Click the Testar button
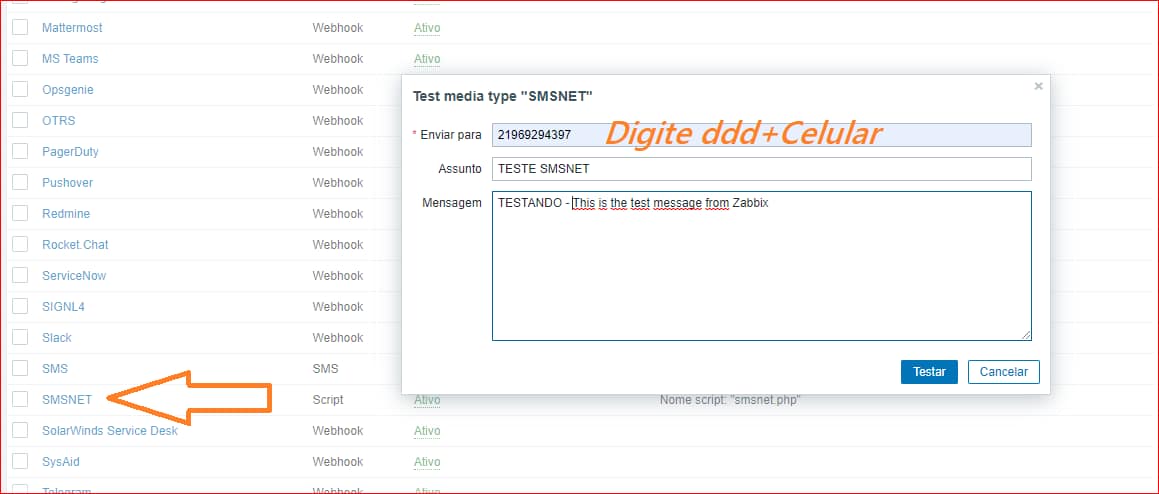This screenshot has height=494, width=1159. click(929, 371)
